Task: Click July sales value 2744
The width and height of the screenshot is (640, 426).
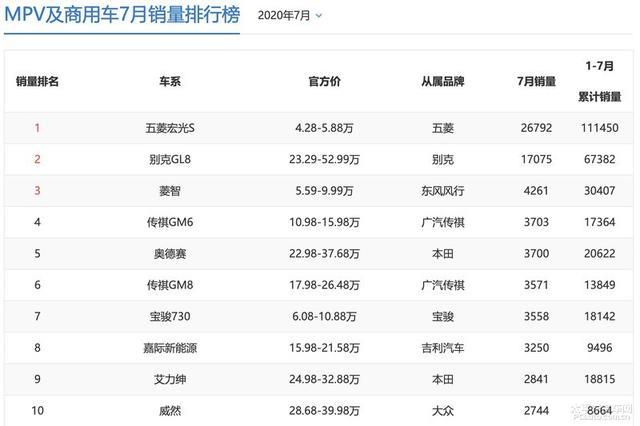Action: (x=536, y=410)
